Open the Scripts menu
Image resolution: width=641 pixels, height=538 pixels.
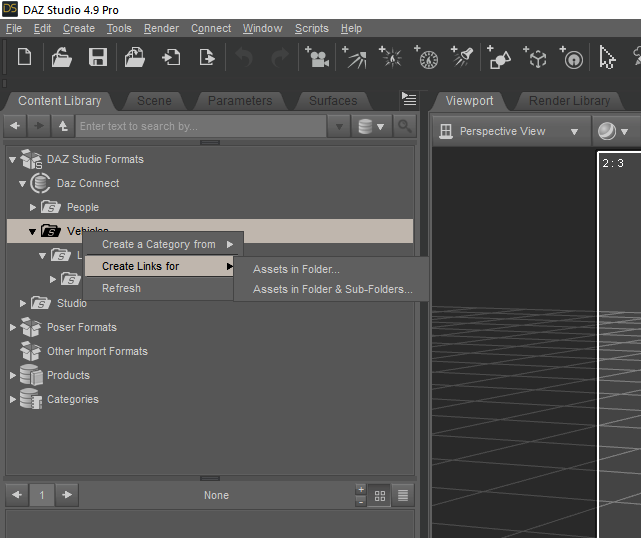[x=312, y=28]
